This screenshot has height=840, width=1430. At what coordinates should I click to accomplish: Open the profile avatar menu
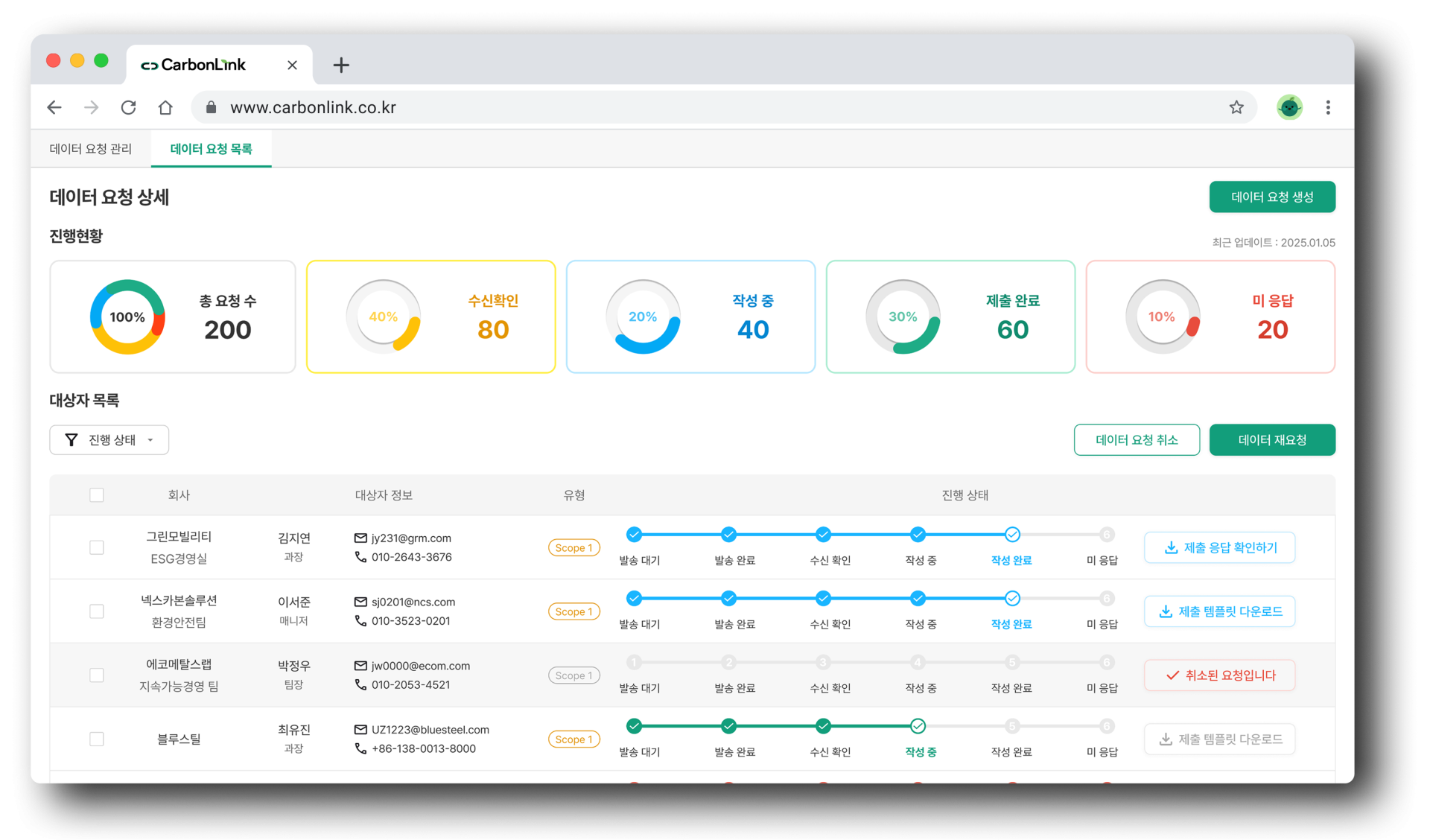[x=1289, y=106]
